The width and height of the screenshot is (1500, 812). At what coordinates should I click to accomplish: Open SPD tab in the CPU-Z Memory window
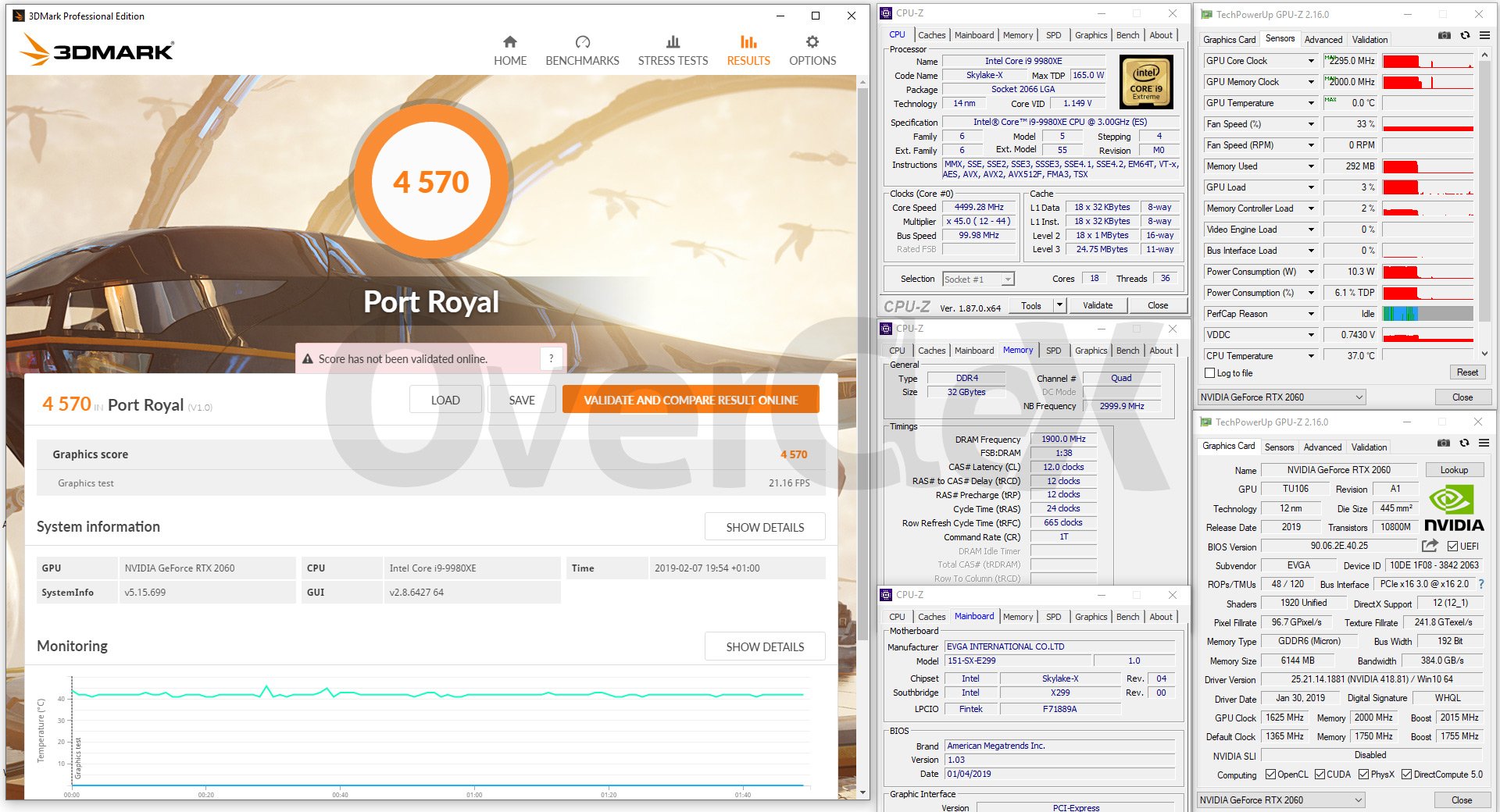[x=1053, y=351]
